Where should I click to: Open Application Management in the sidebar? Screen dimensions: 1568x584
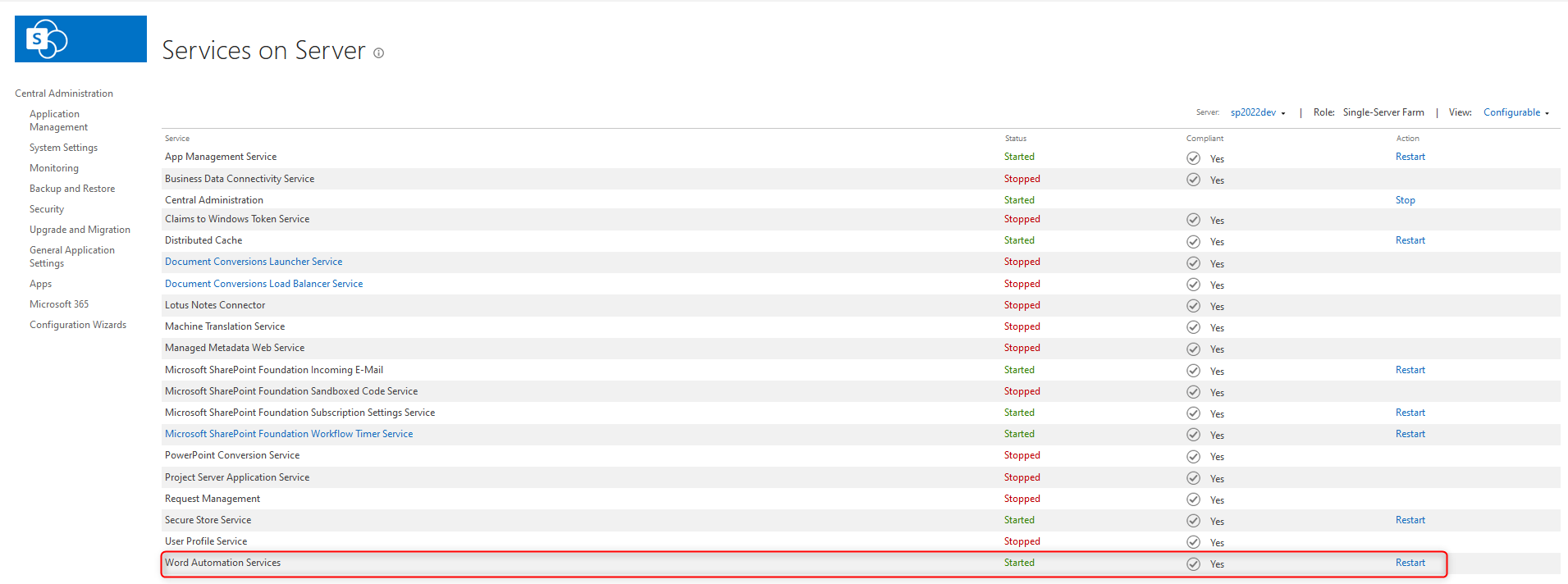[58, 121]
